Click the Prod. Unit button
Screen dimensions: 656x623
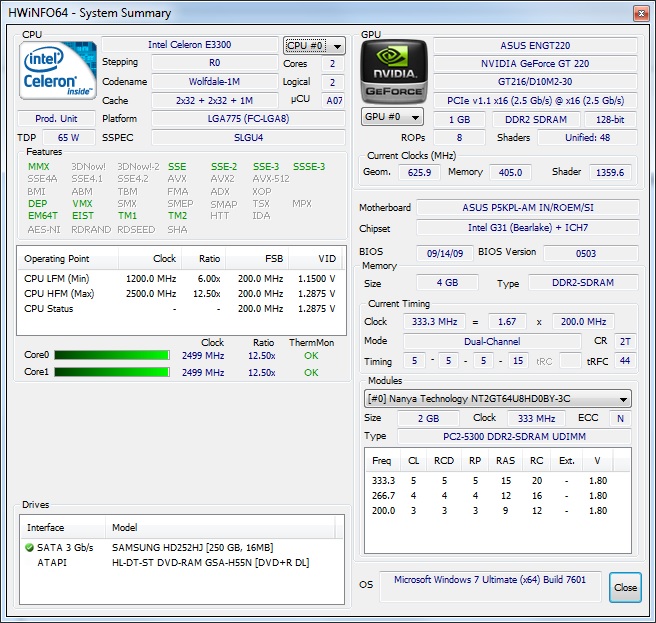56,119
